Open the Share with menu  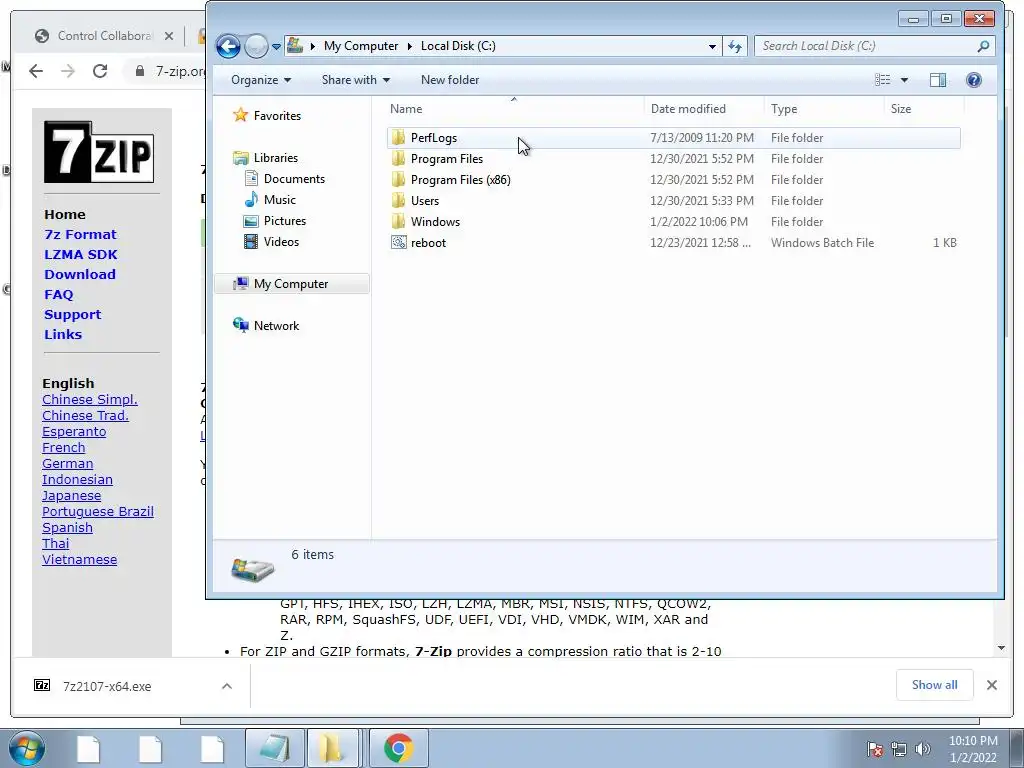355,80
